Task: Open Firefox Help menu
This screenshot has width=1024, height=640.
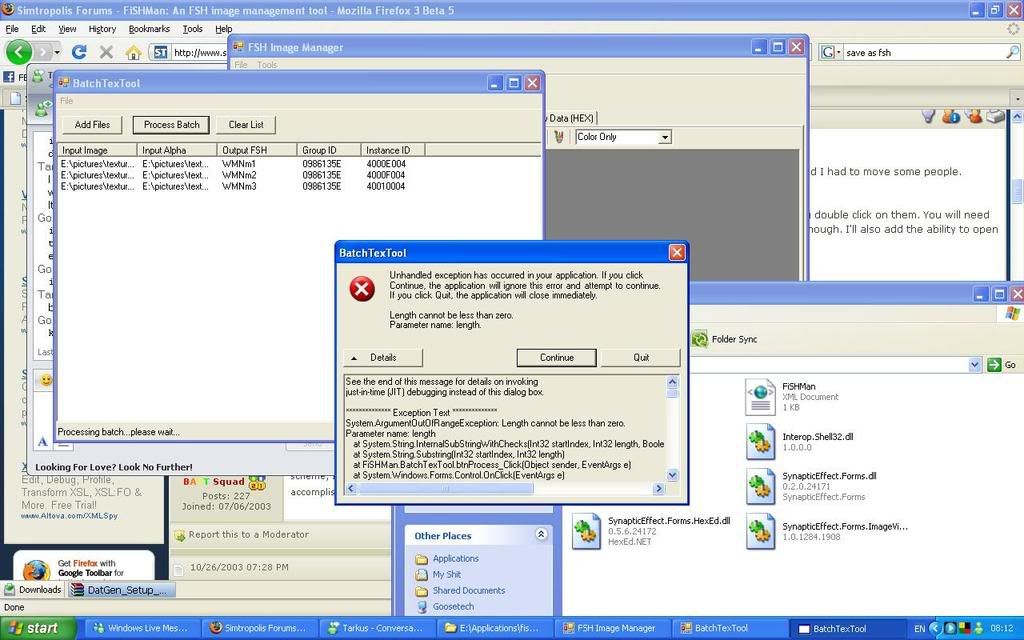Action: click(x=223, y=29)
